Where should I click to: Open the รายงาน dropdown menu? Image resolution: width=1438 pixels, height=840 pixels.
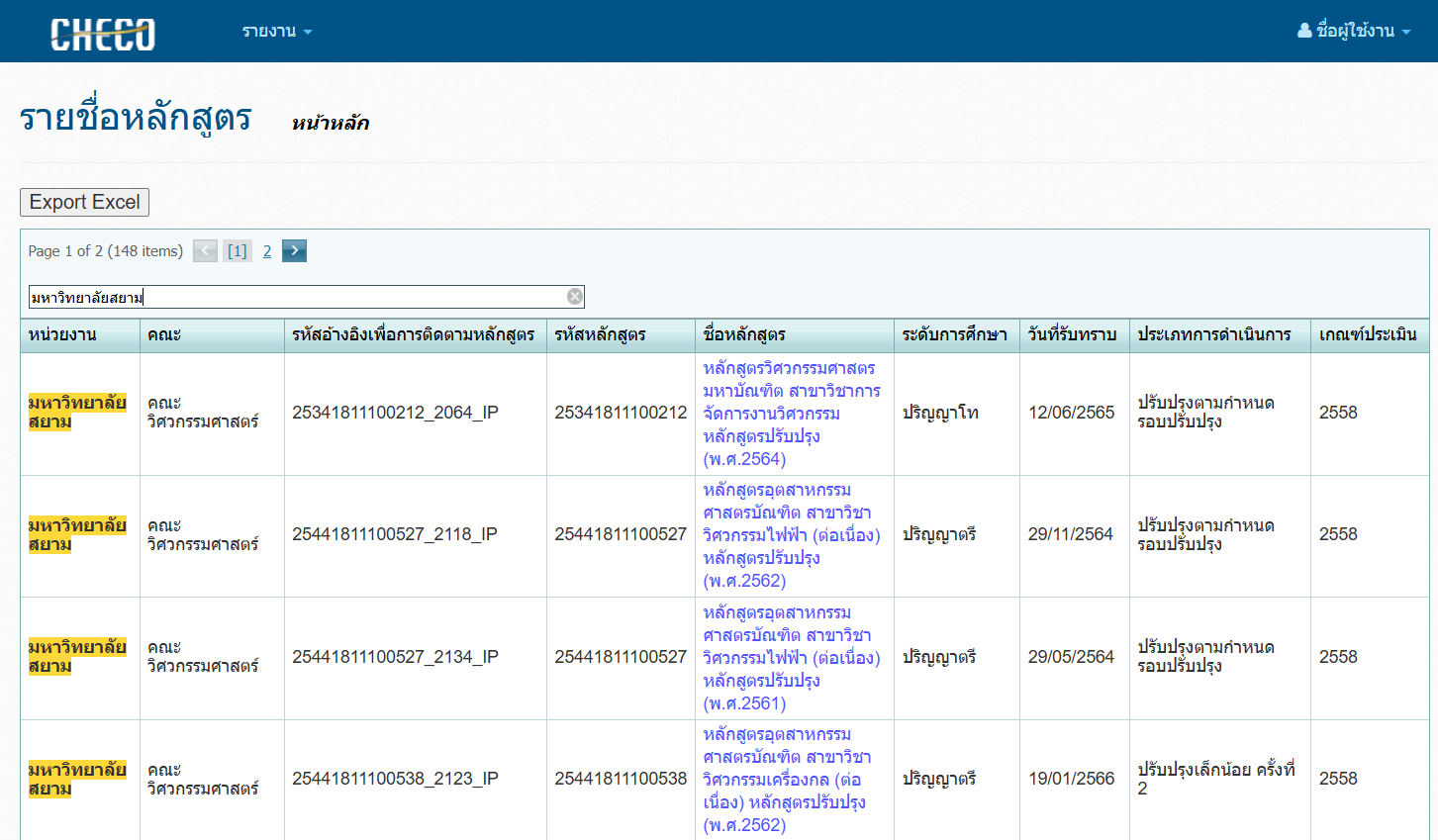(277, 31)
